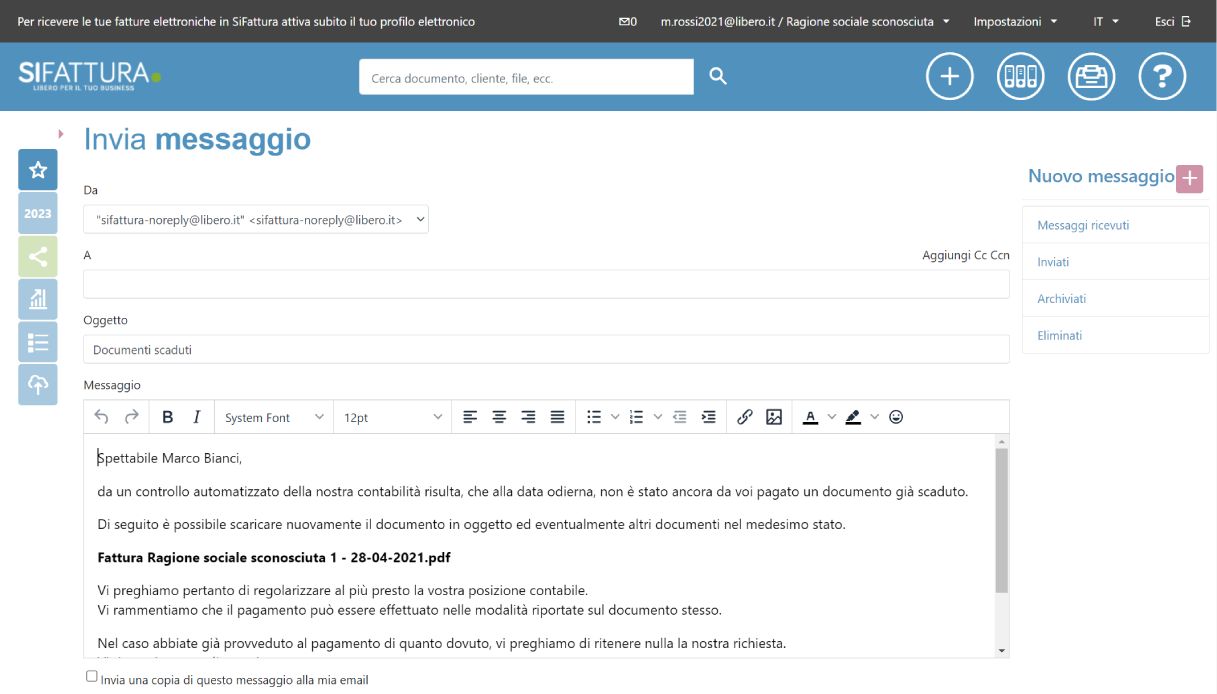Center align the text
This screenshot has height=694, width=1217.
pos(499,417)
